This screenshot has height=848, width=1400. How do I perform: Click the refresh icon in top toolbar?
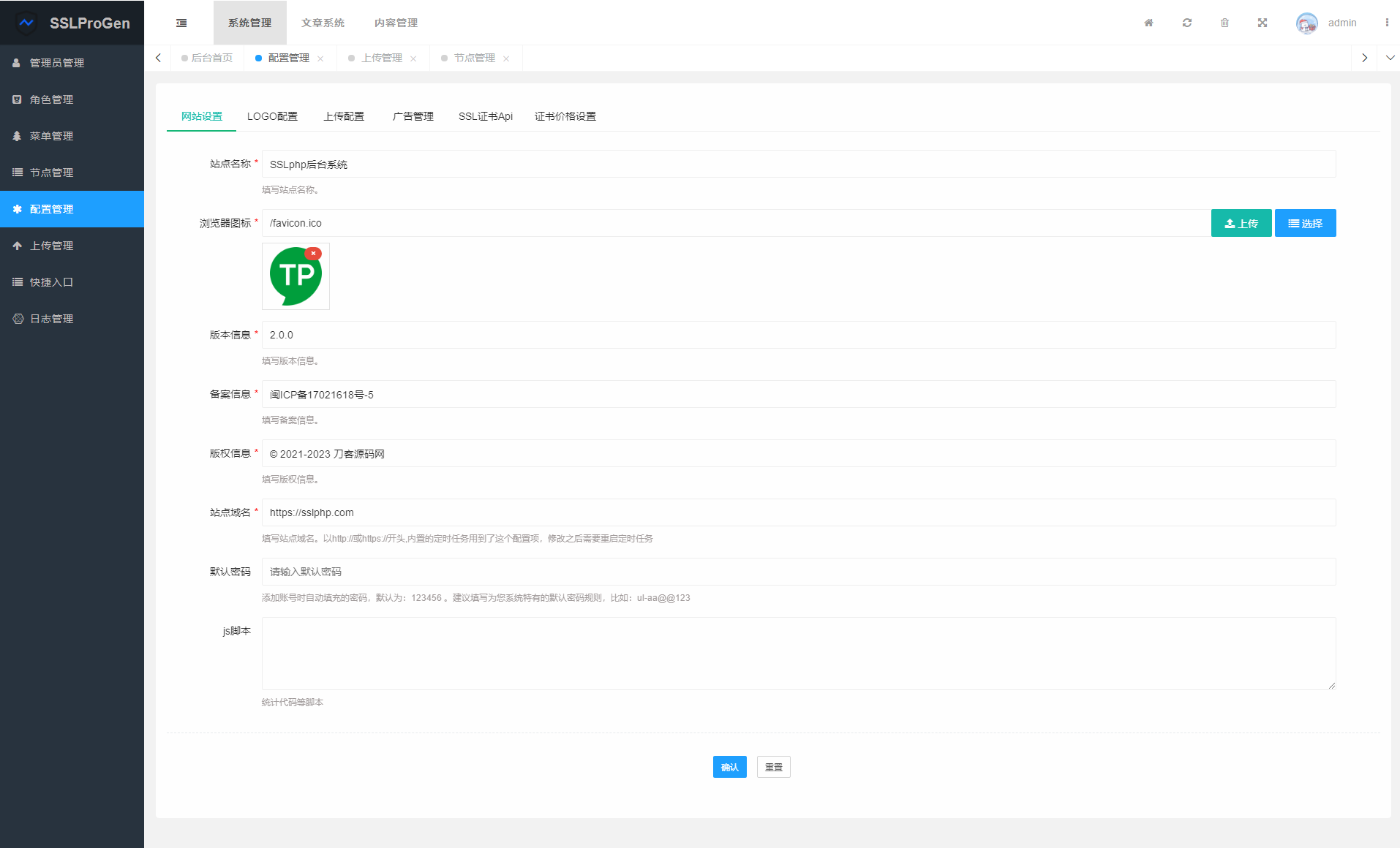click(x=1186, y=23)
